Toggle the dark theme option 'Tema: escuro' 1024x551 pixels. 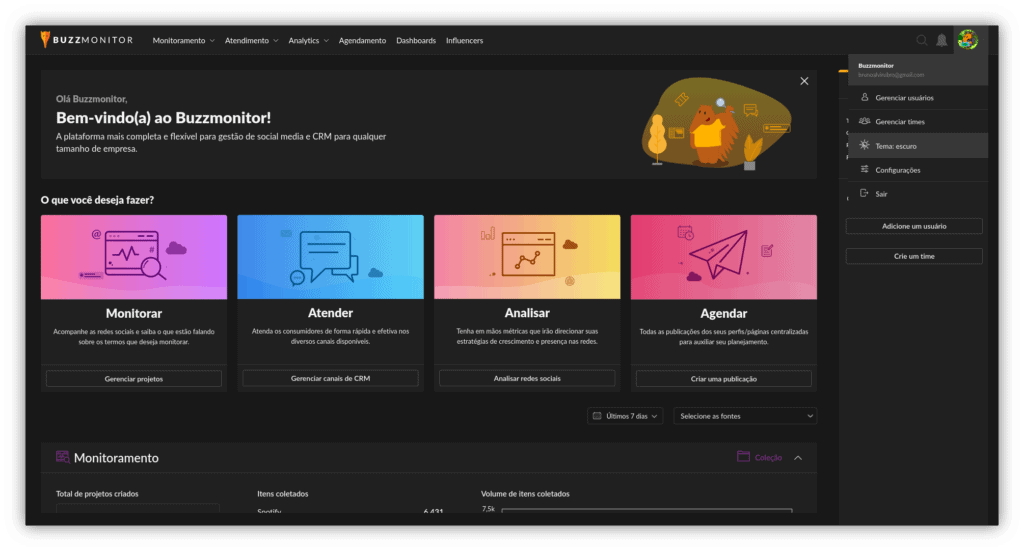pyautogui.click(x=895, y=146)
